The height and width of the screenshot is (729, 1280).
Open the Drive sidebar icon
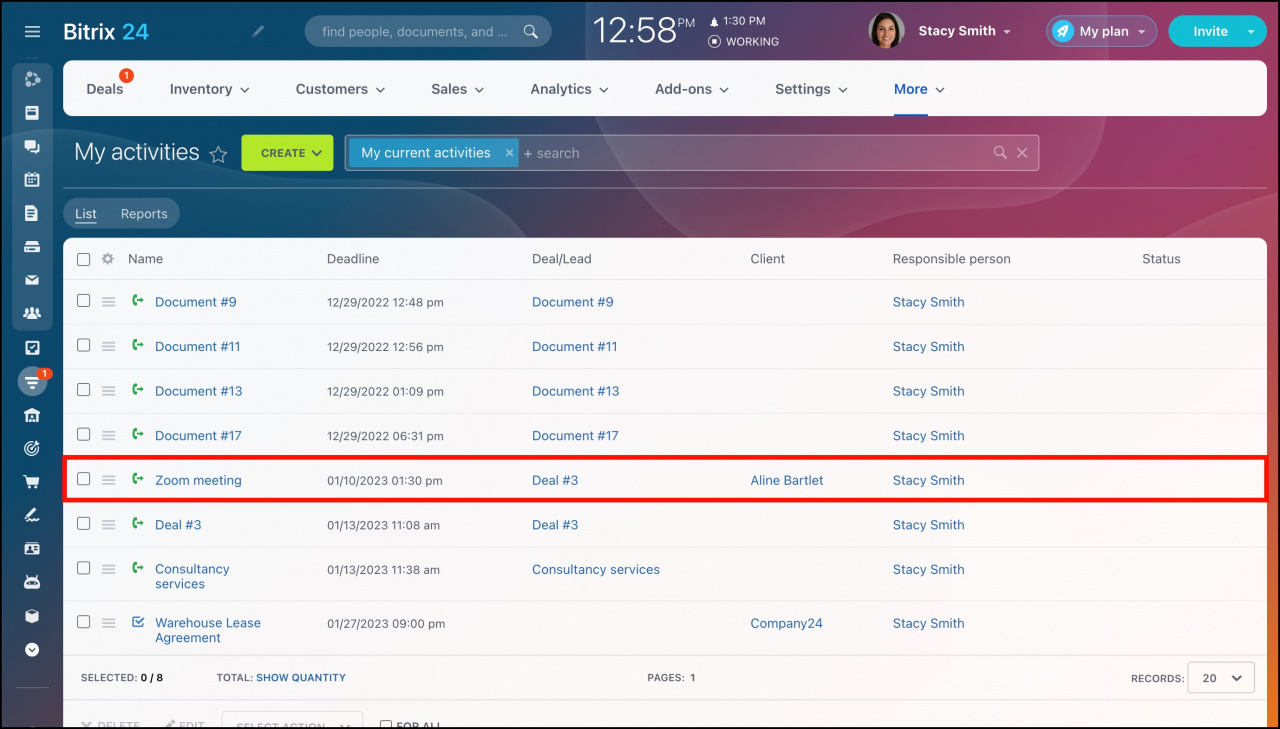[32, 247]
